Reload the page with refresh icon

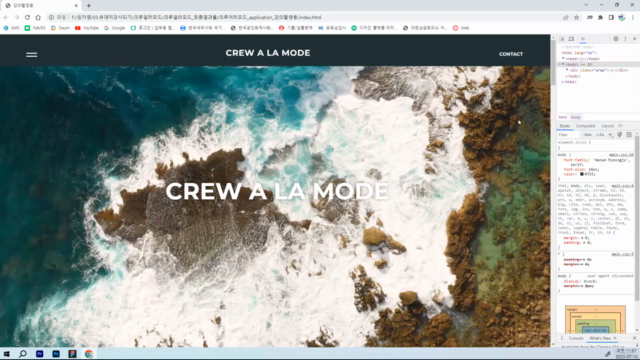[x=27, y=17]
